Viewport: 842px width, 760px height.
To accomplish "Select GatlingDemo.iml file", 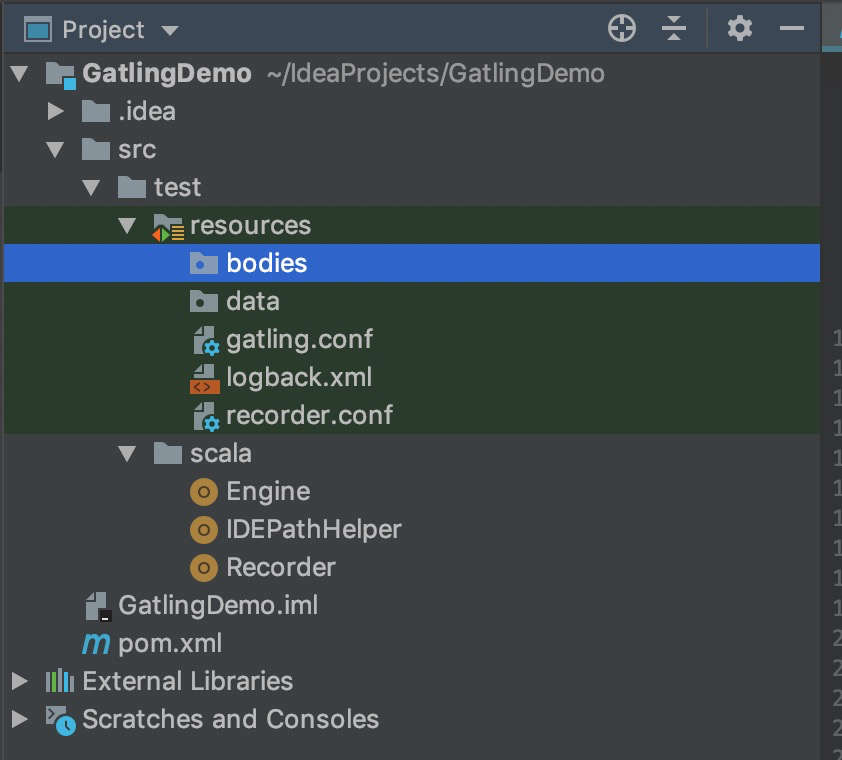I will (x=412, y=606).
